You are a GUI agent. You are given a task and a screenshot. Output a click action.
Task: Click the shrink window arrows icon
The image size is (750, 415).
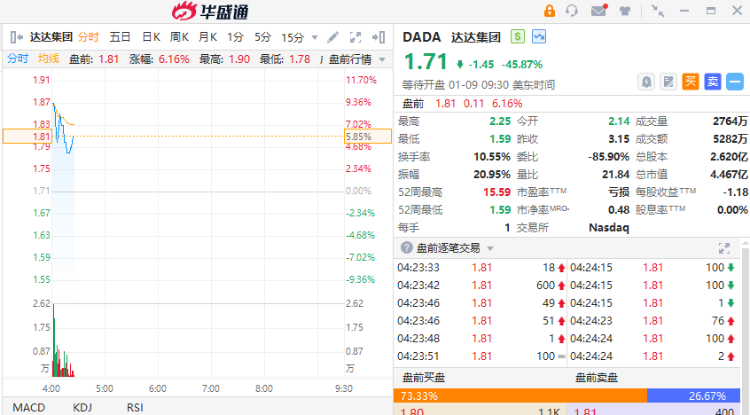(x=658, y=11)
